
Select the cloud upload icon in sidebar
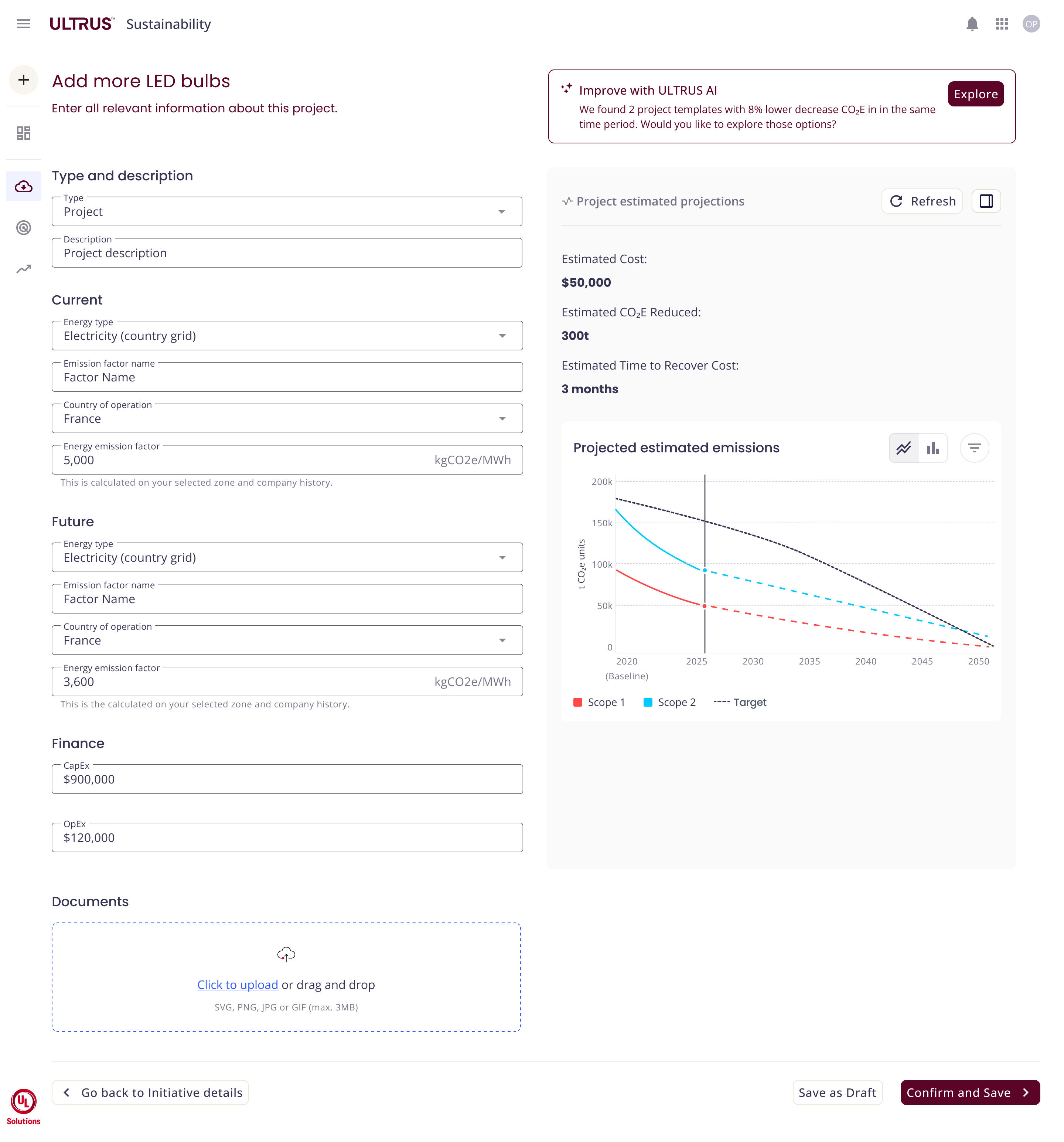(x=24, y=186)
